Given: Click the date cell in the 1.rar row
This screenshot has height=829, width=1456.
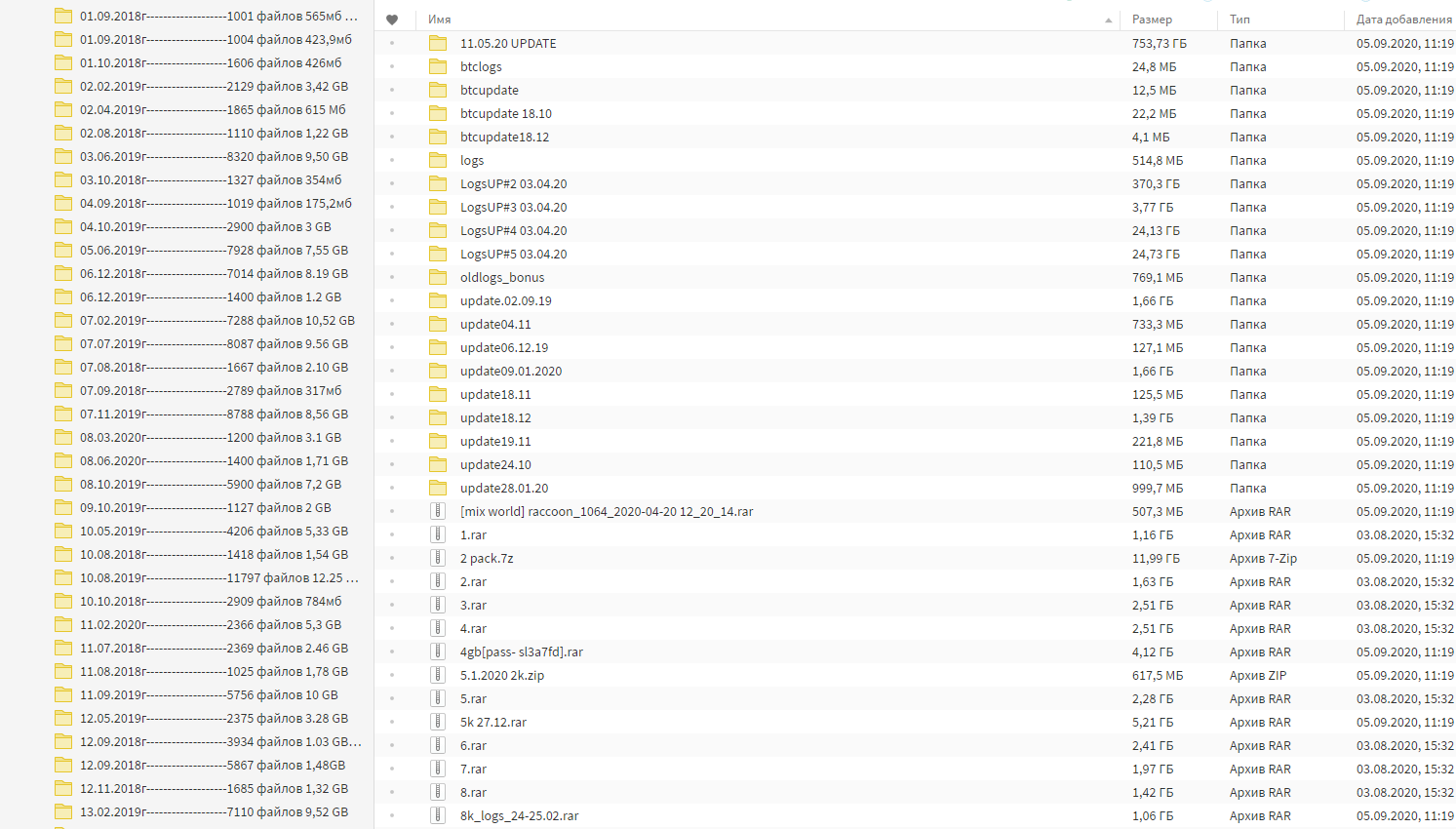Looking at the screenshot, I should 1404,534.
